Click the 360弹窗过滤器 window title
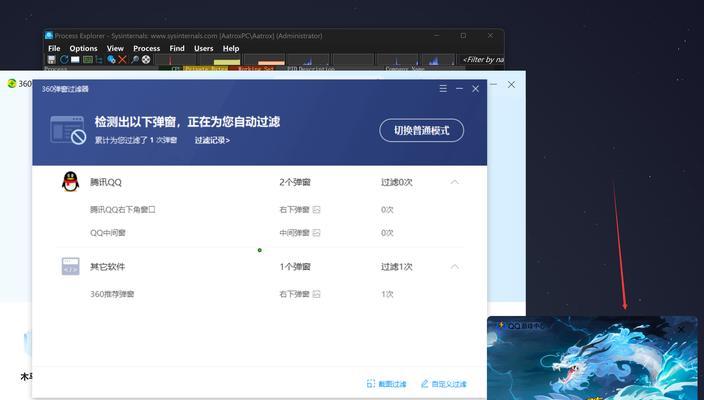 (65, 89)
